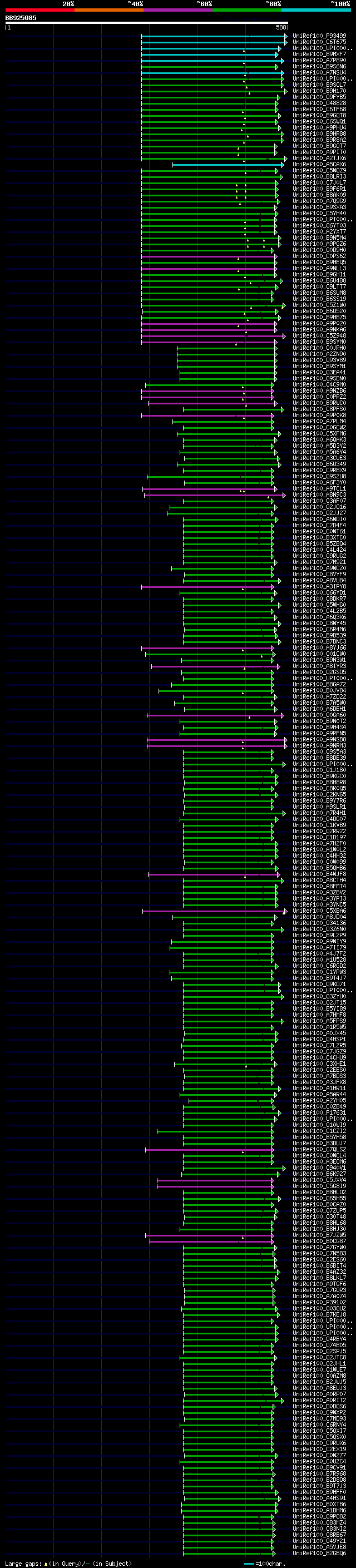Viewport: 356px width, 1568px height.
Task: Select hit UniRef100_C8PFS0
Action: (319, 409)
